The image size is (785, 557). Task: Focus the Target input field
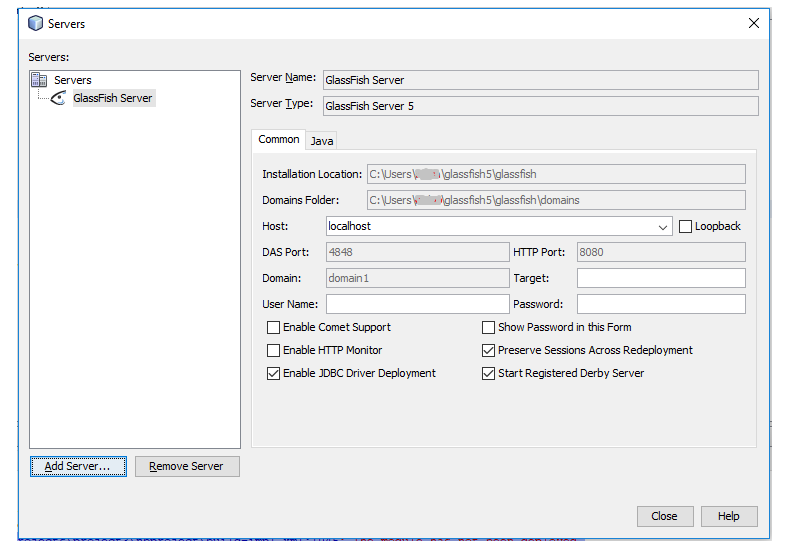[661, 278]
